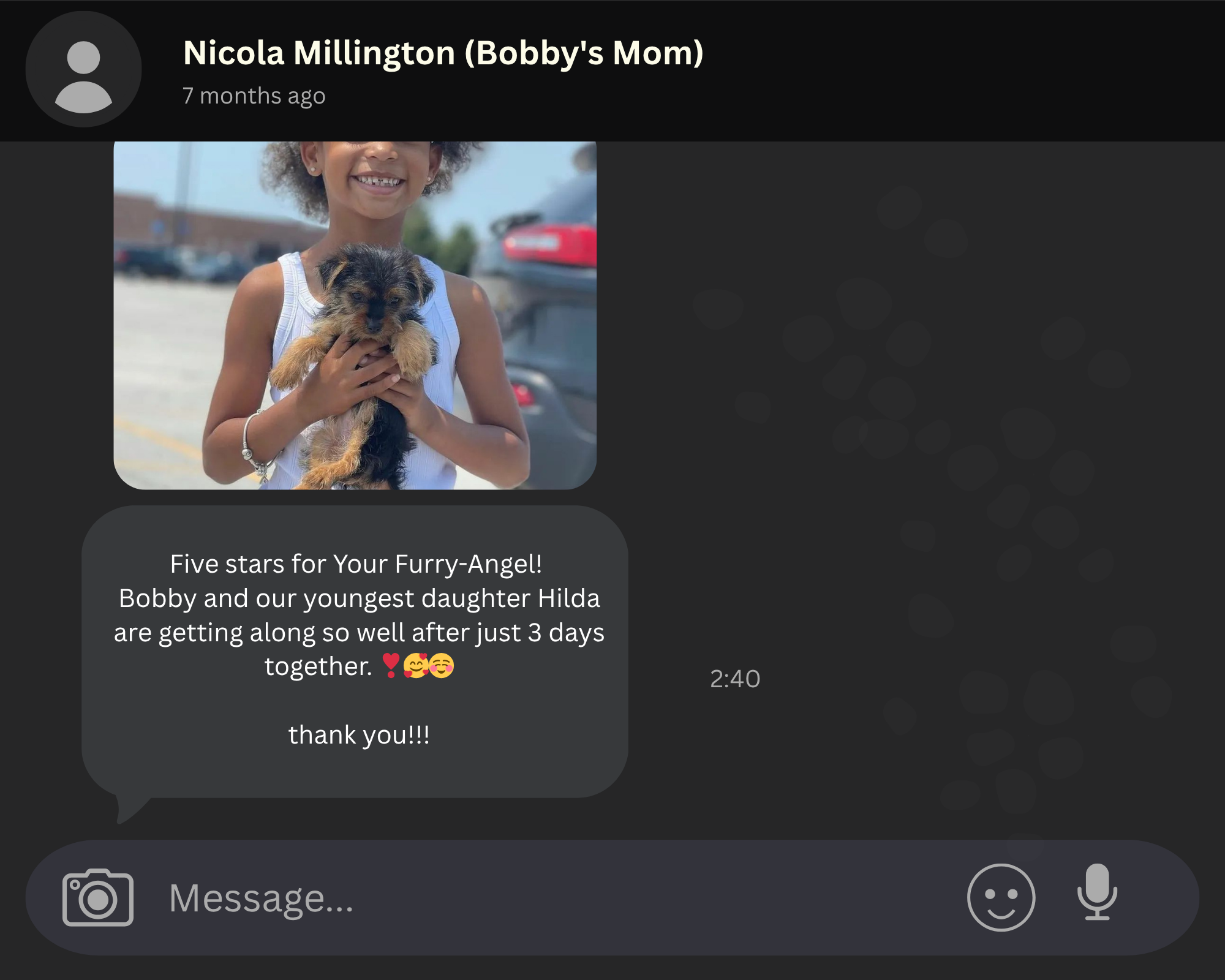Click the blushing smiling face emoji
1225x980 pixels.
[x=442, y=666]
